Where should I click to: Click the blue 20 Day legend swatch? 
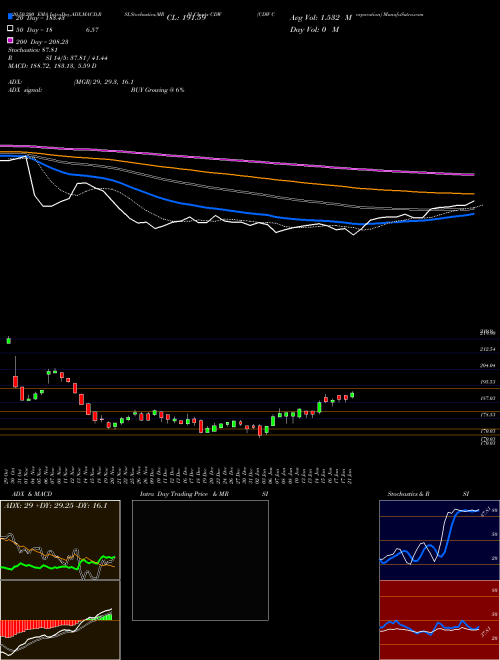coord(11,17)
